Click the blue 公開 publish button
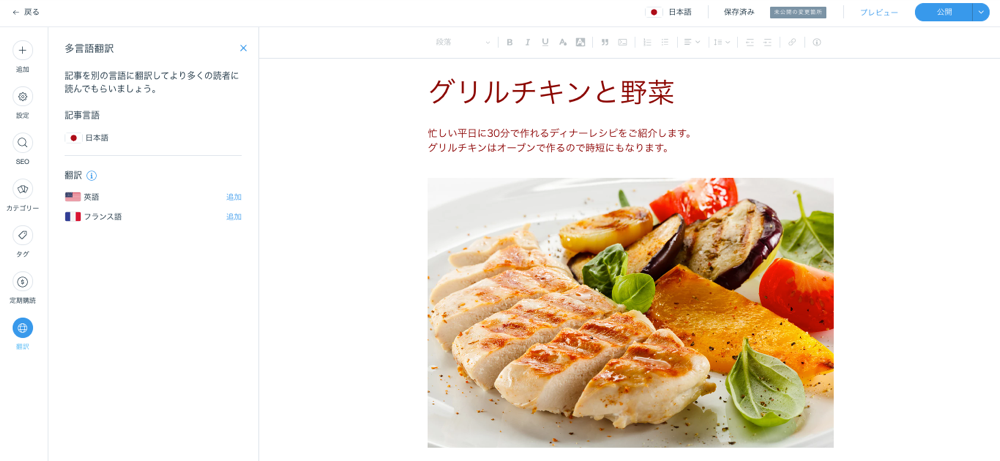The image size is (1000, 461). pos(944,12)
